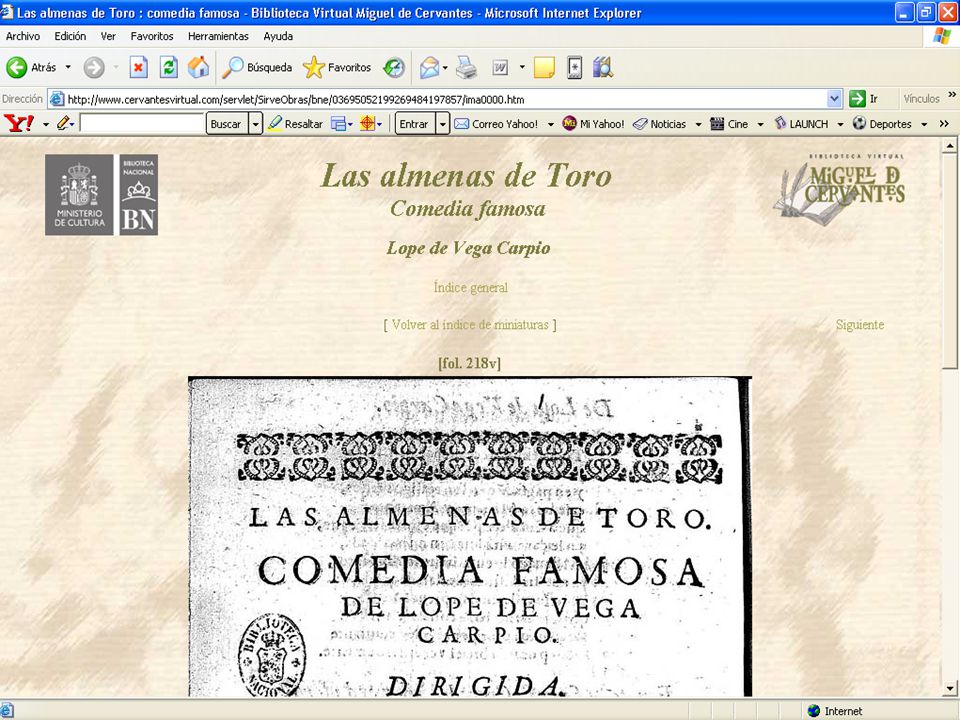
Task: Open Mi Yahoo! button
Action: coord(593,124)
